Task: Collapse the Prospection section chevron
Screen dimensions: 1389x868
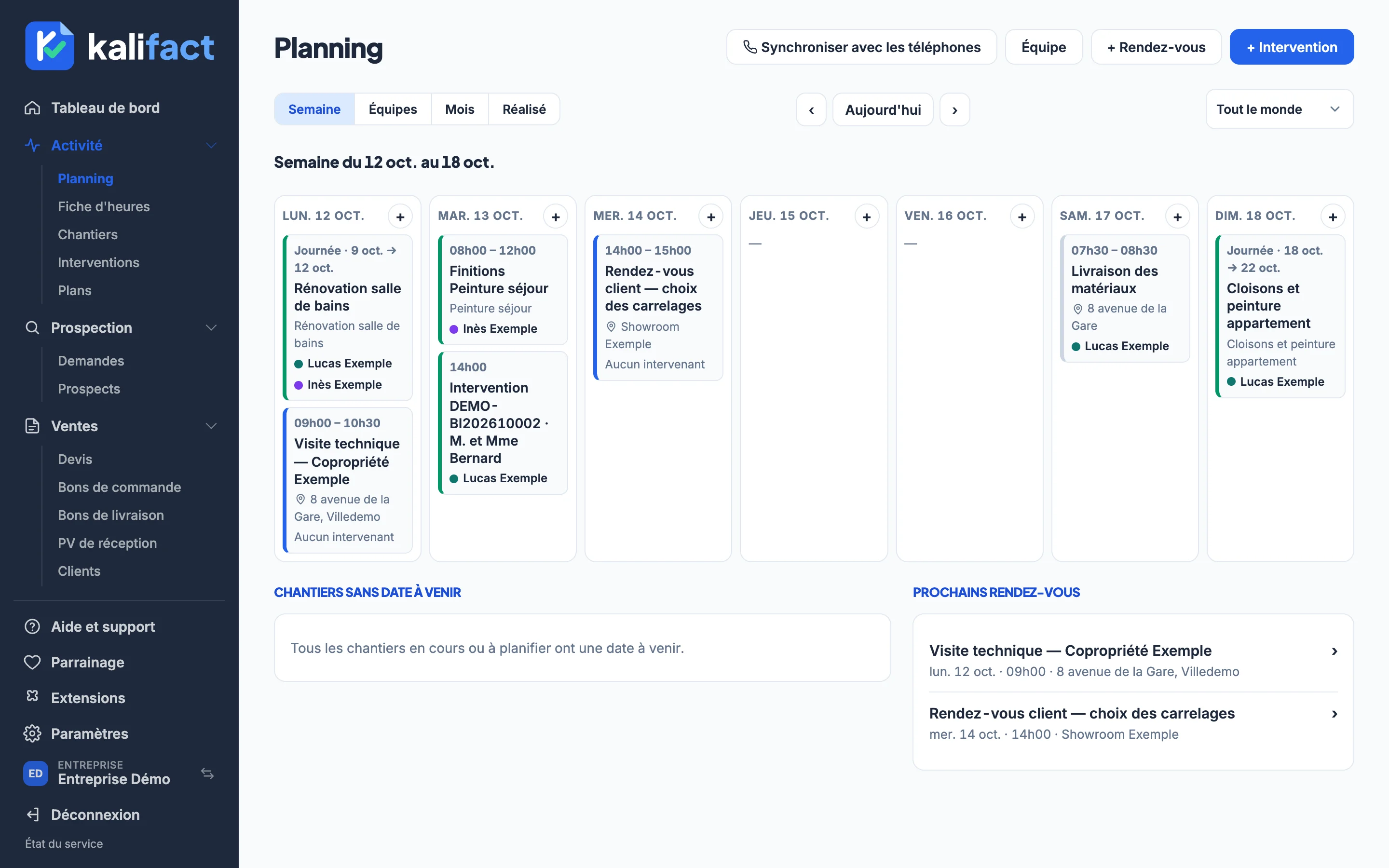Action: (x=211, y=328)
